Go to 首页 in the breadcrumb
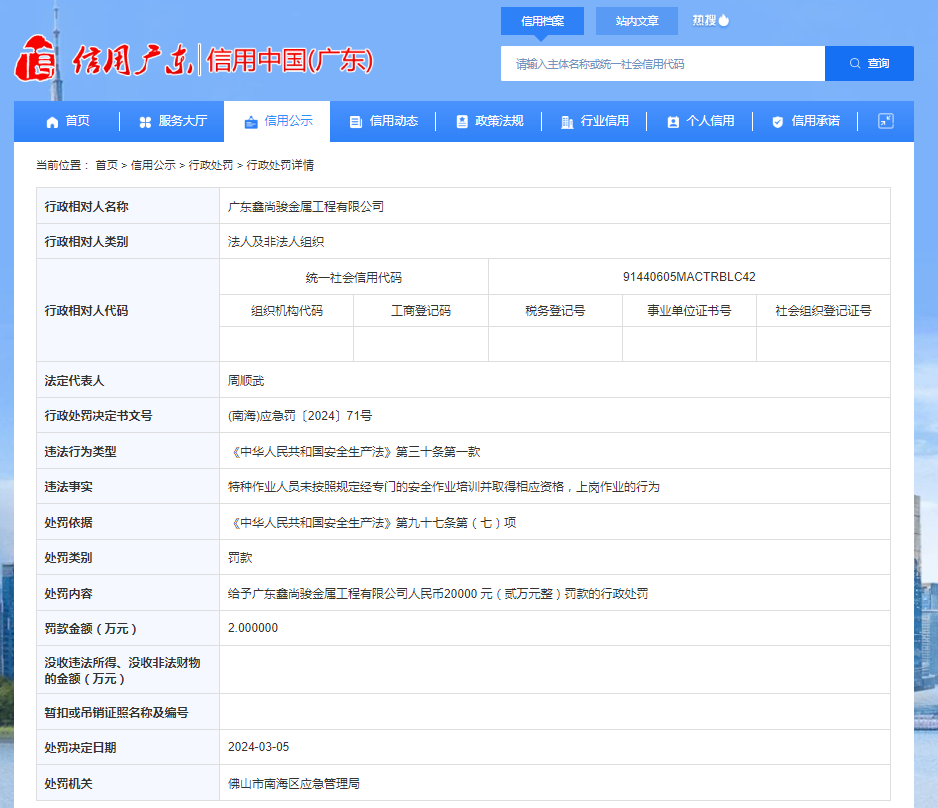938x808 pixels. pyautogui.click(x=106, y=165)
